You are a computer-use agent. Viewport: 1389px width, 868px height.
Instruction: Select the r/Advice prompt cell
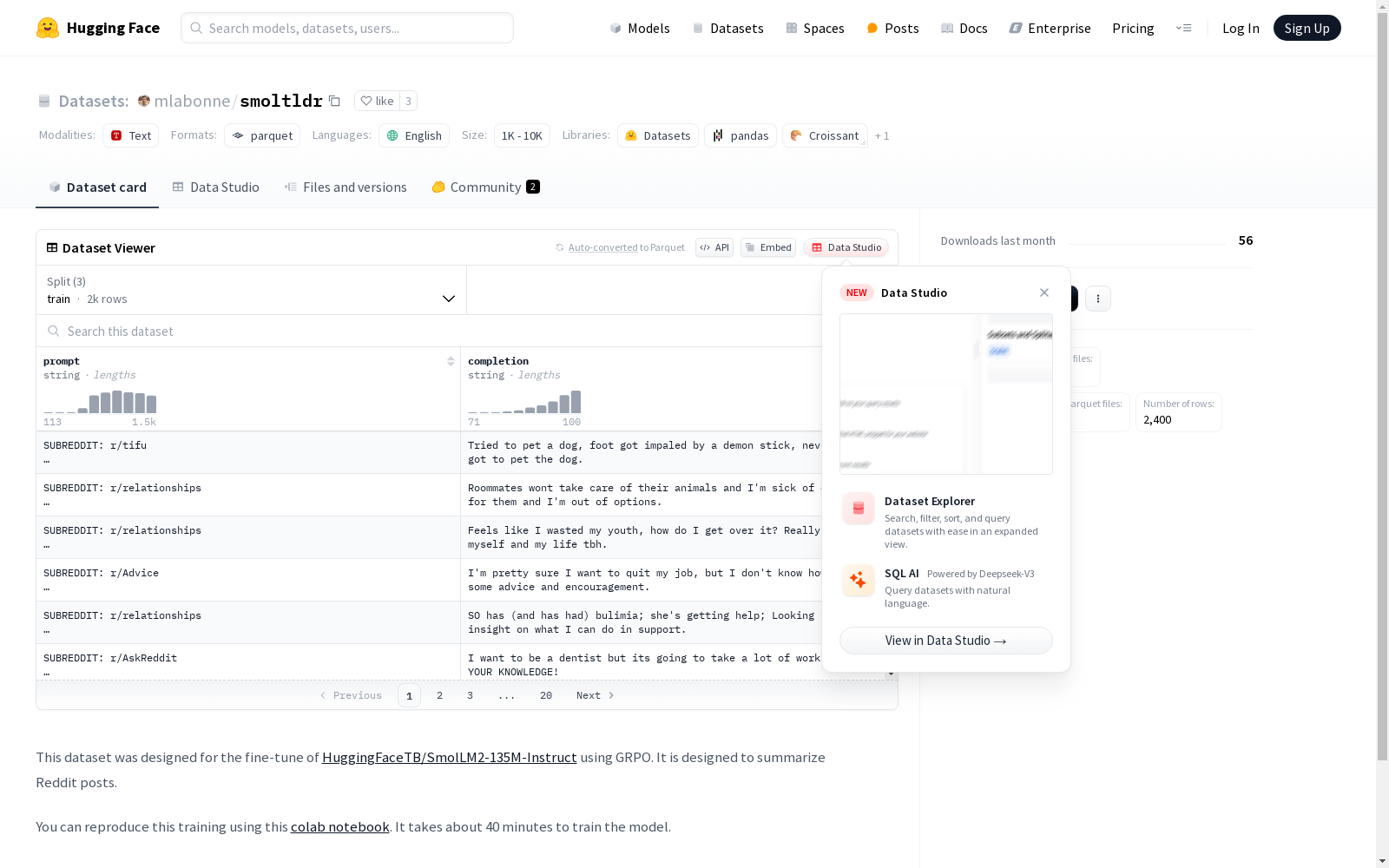248,580
